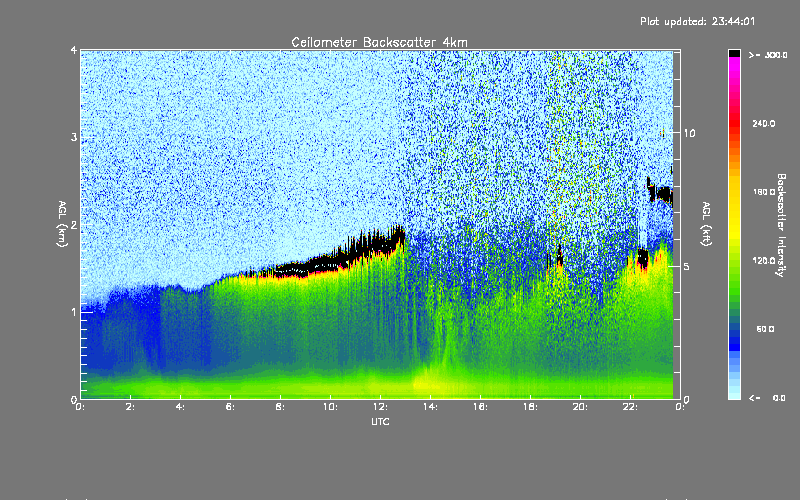
Task: Select the '4:' UTC hour label
Action: point(181,407)
